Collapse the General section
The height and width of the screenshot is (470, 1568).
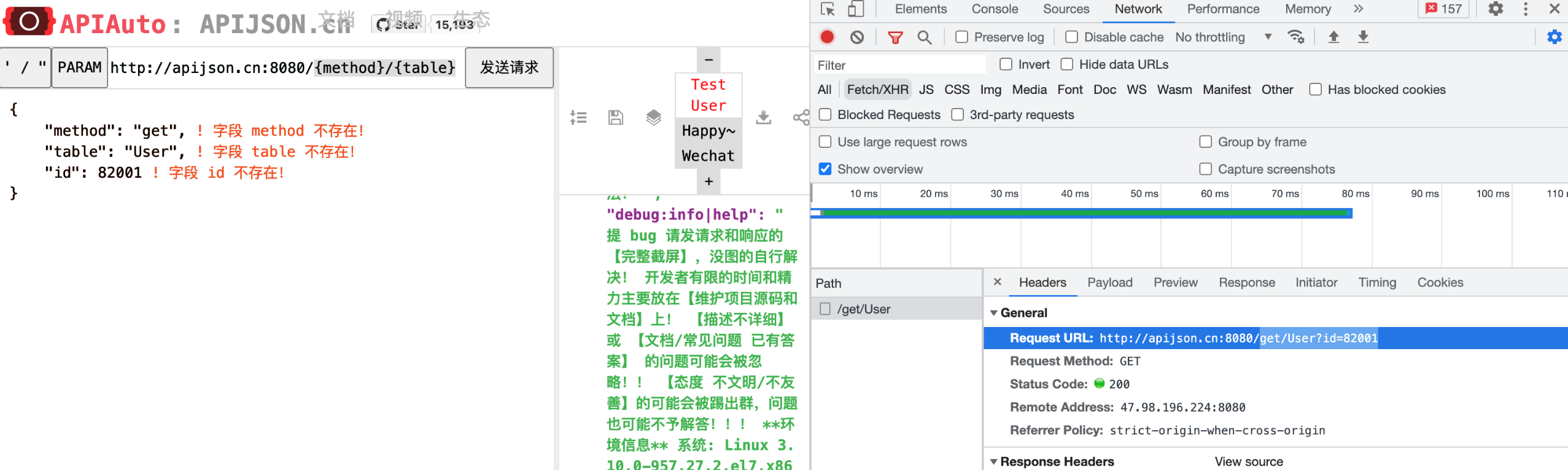pyautogui.click(x=994, y=313)
